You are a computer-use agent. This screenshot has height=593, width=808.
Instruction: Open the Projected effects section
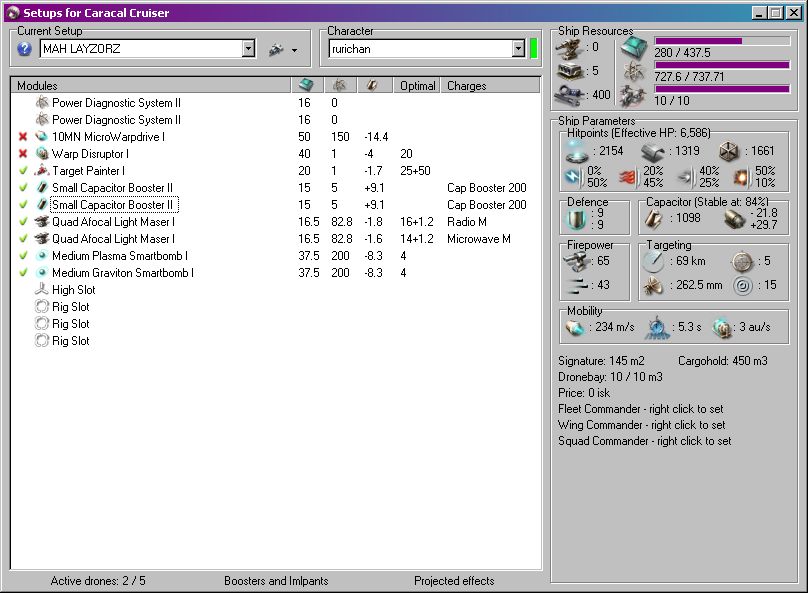454,581
